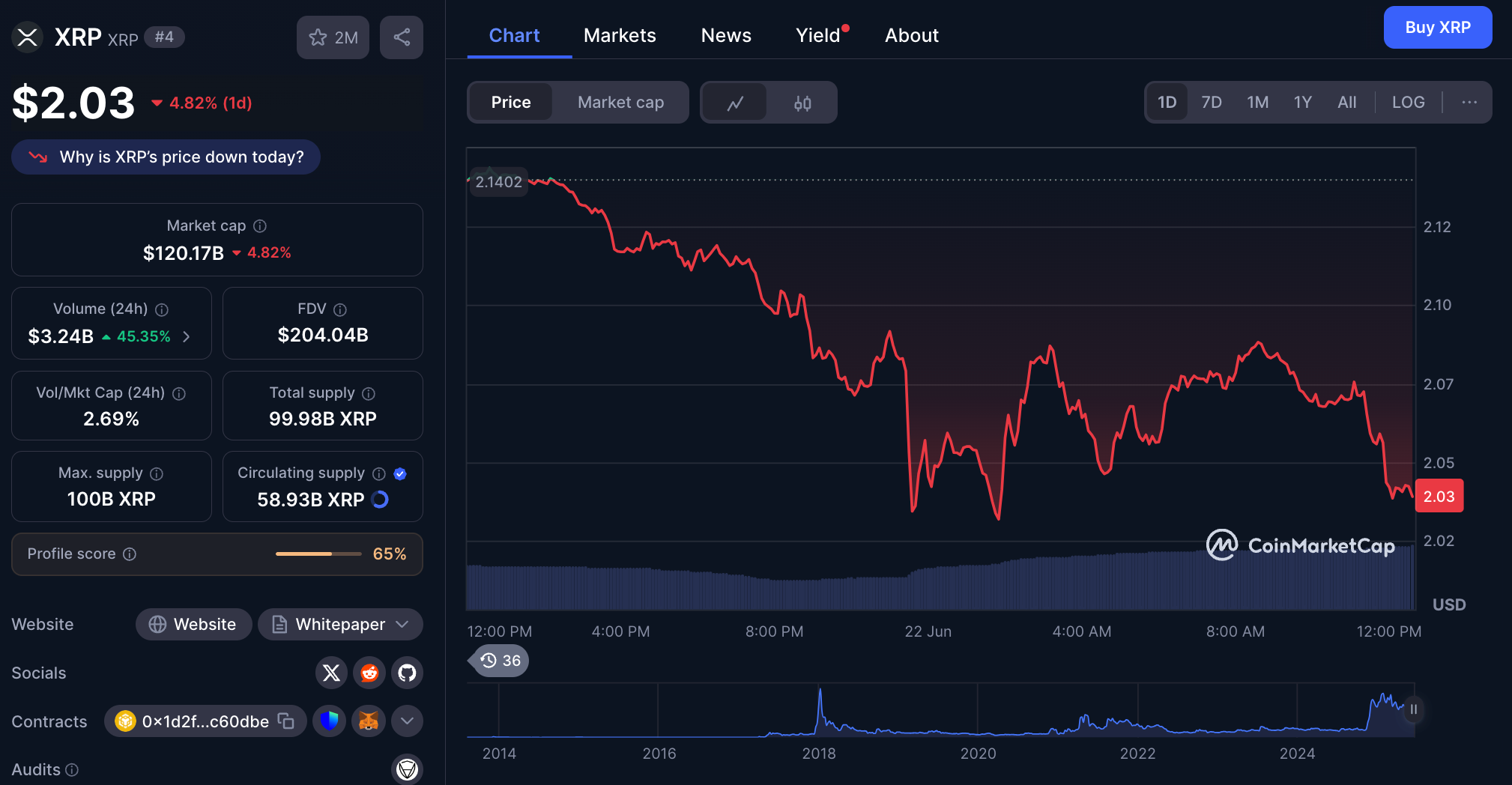Open 'Why is XRP's price down today?'
The image size is (1512, 785).
[166, 157]
